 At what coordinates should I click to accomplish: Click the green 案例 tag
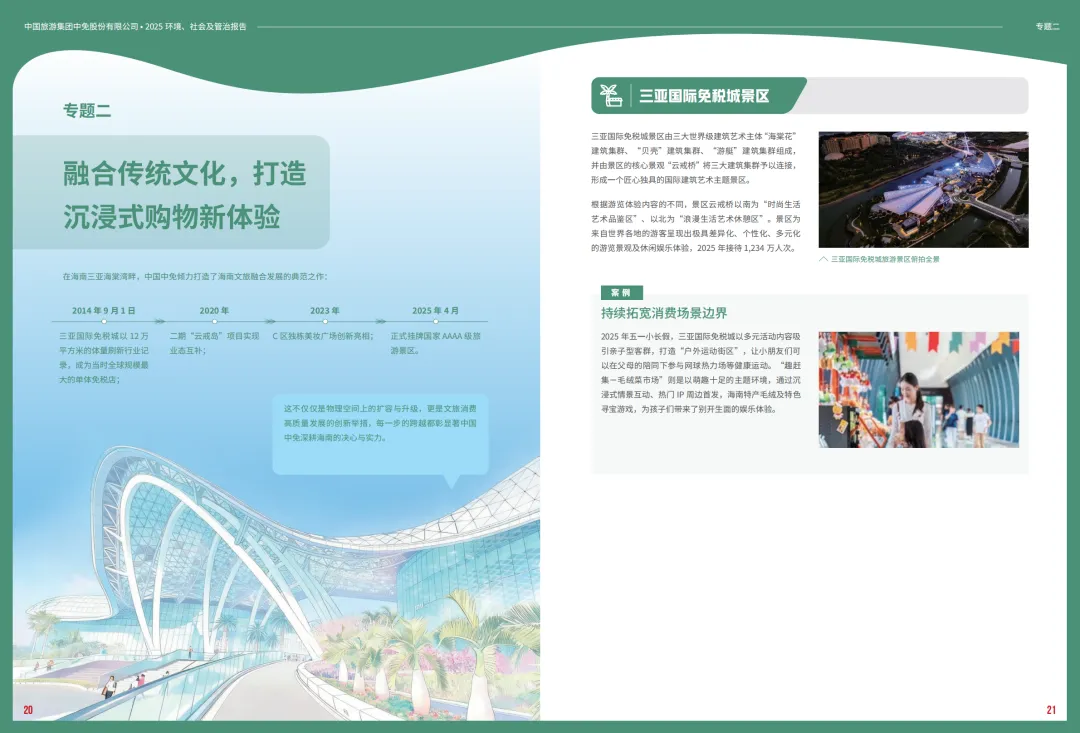coord(621,293)
